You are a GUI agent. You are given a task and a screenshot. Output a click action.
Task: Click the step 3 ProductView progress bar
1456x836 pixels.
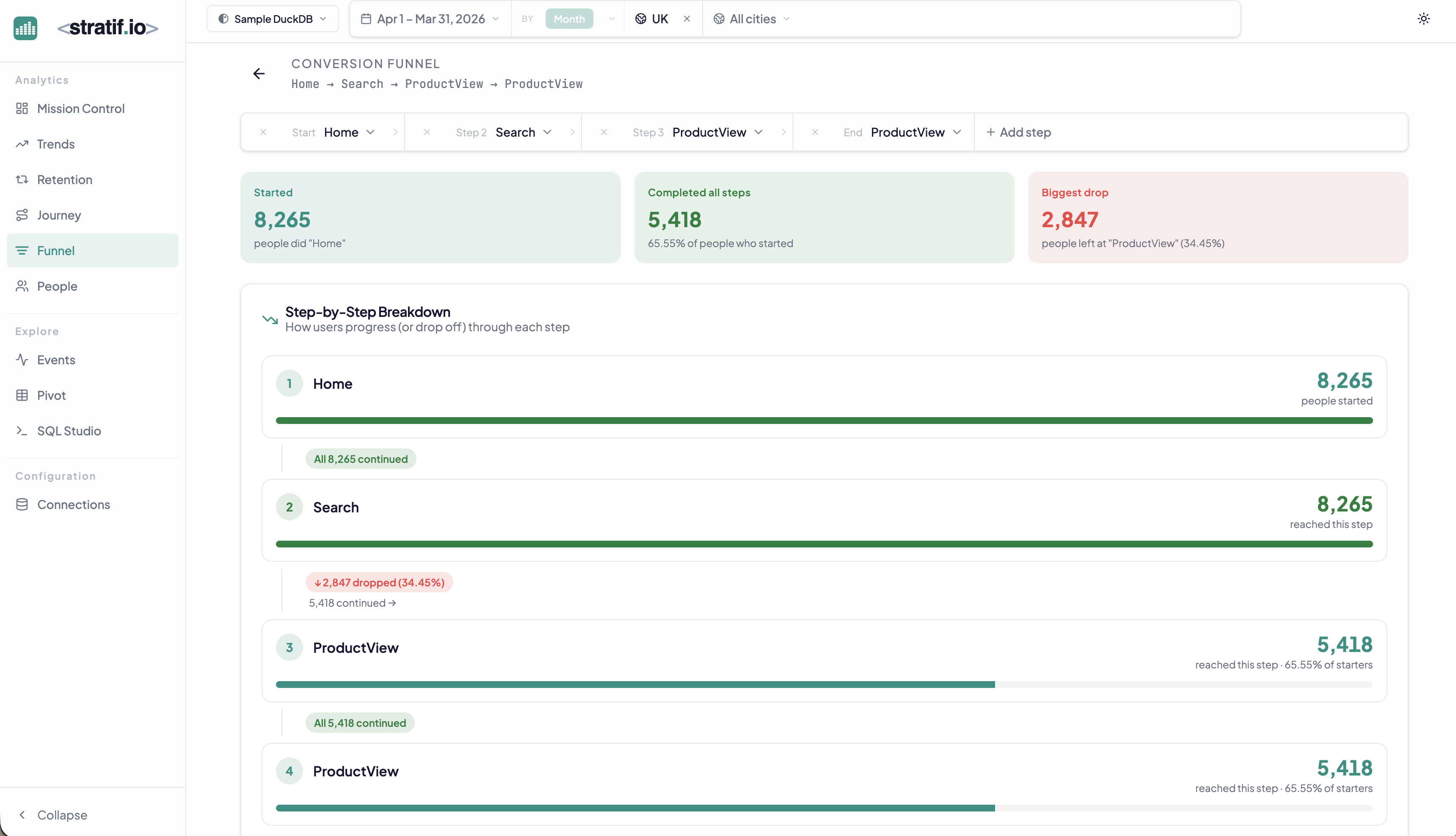click(x=824, y=685)
